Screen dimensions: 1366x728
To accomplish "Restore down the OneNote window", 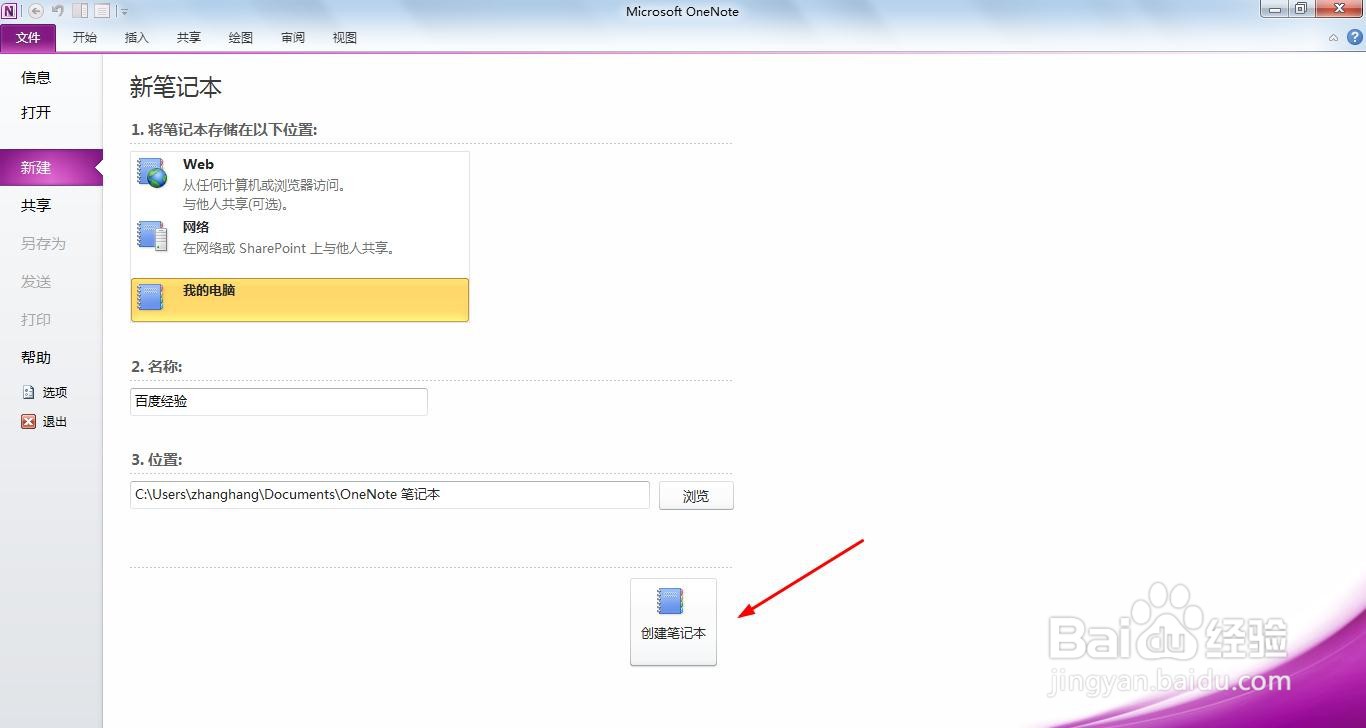I will (1301, 9).
